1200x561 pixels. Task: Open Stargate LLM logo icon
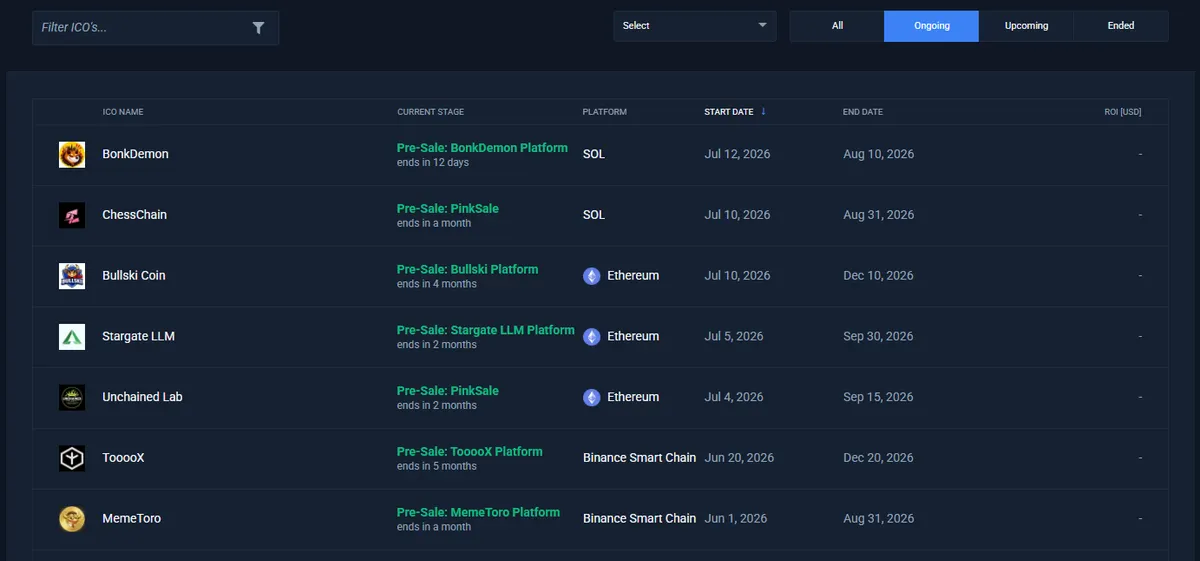(x=72, y=337)
